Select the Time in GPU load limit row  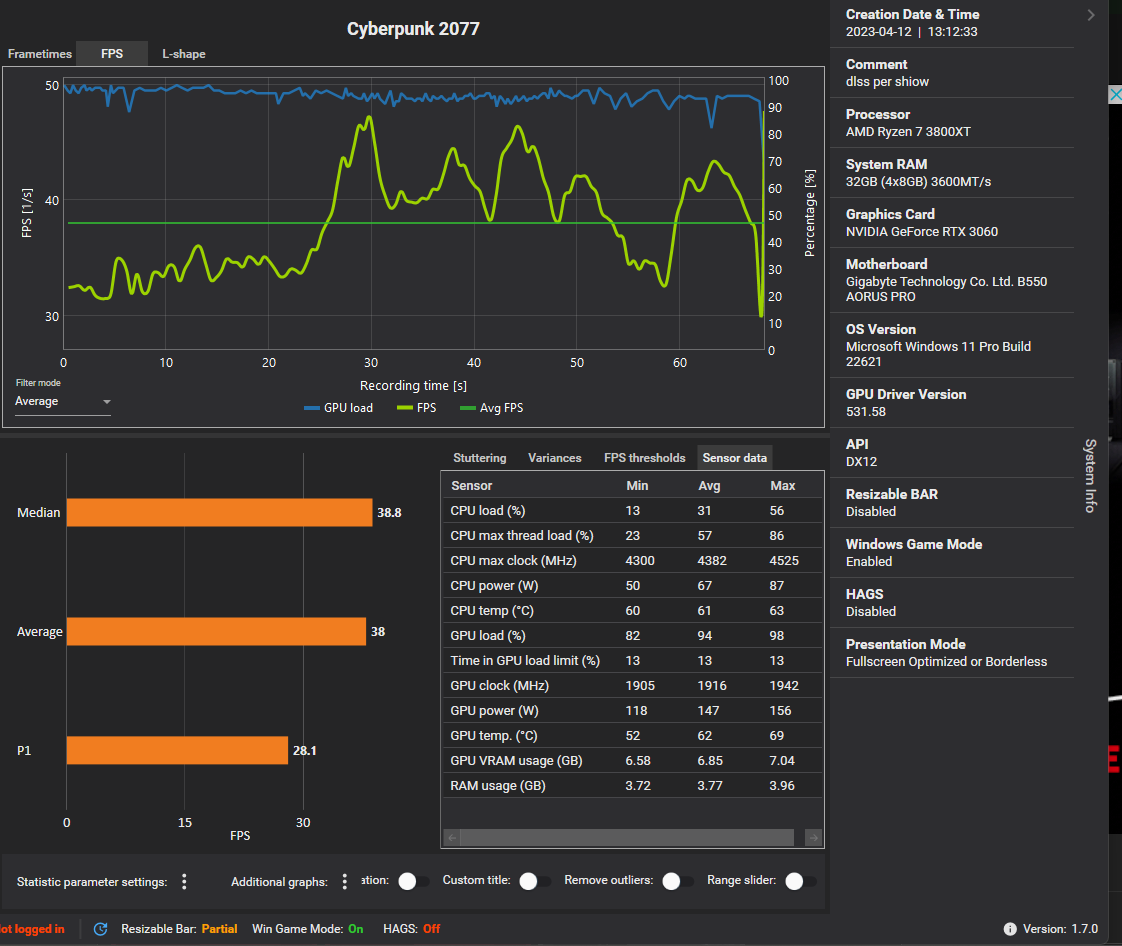point(633,661)
